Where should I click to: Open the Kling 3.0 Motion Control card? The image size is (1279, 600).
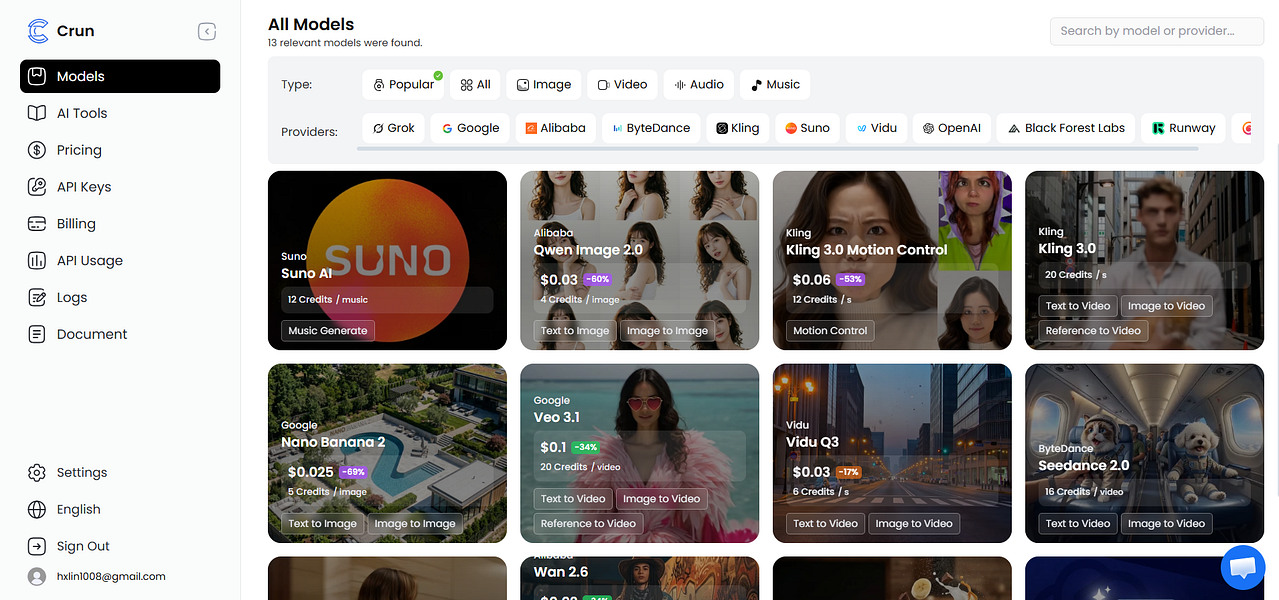[x=892, y=260]
